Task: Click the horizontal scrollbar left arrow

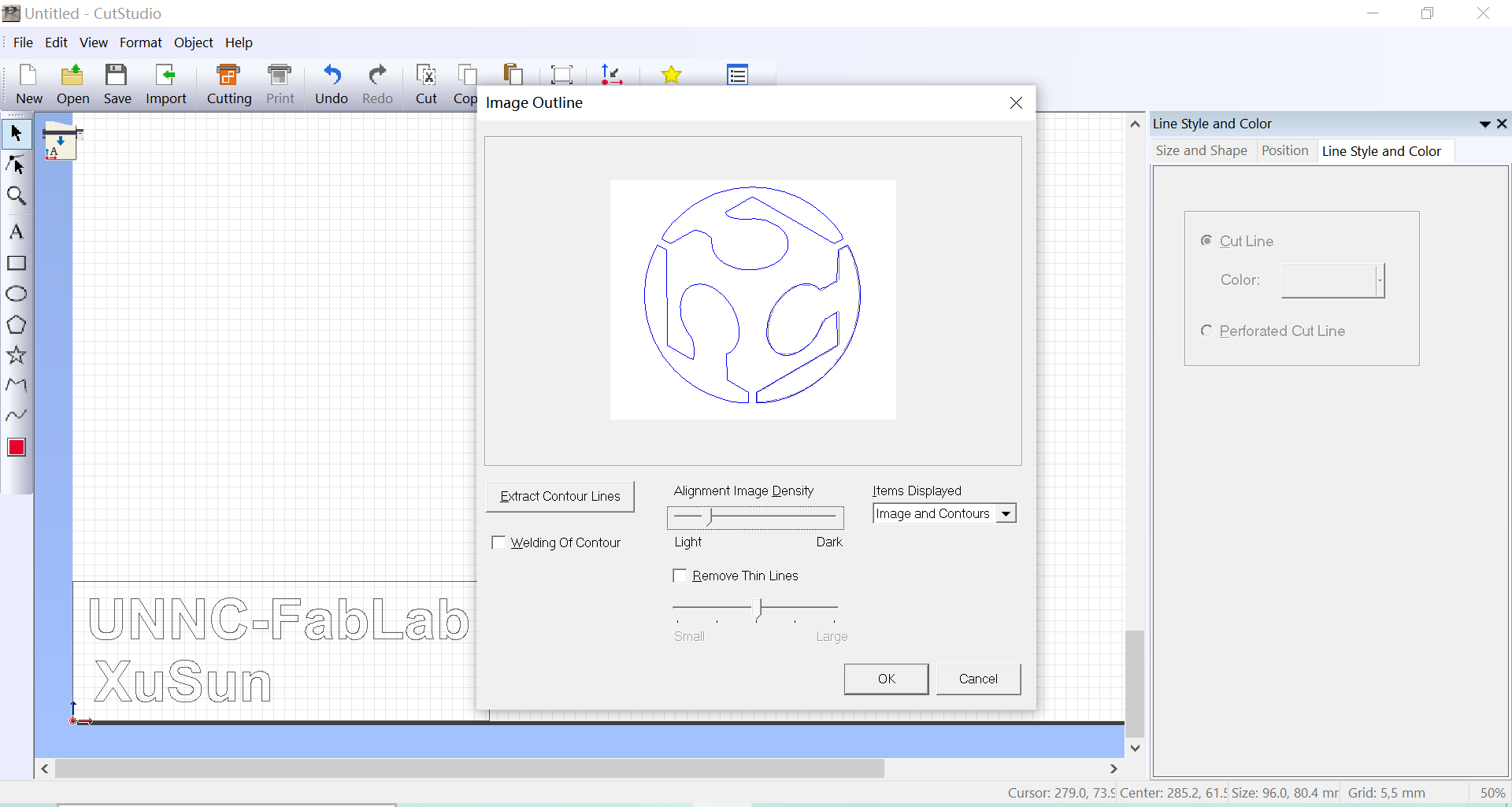Action: [x=45, y=768]
